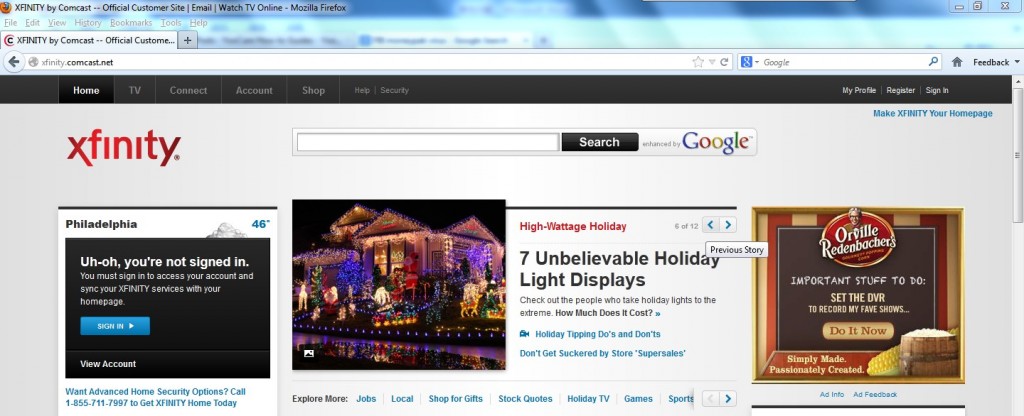Reload the page with the refresh icon
The width and height of the screenshot is (1024, 416).
pos(724,62)
